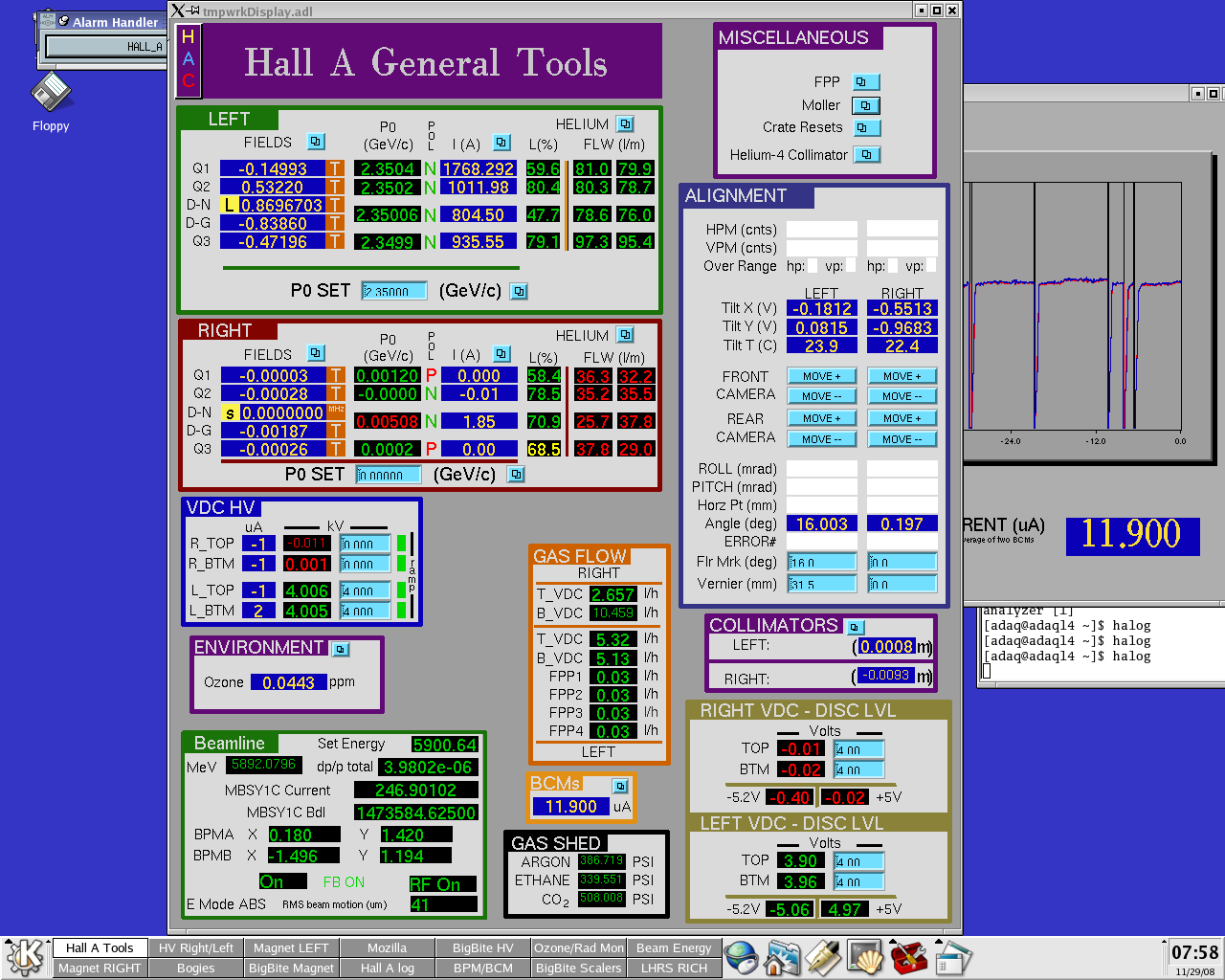Image resolution: width=1225 pixels, height=980 pixels.
Task: Click the related display icon beside LEFT P0 SET
Action: pos(519,291)
